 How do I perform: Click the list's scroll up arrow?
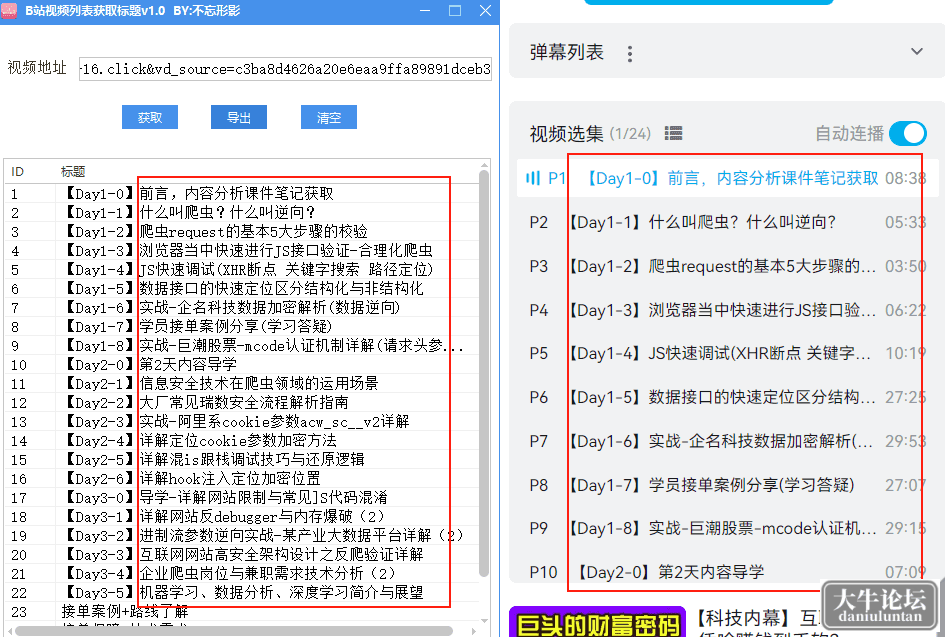tap(484, 165)
